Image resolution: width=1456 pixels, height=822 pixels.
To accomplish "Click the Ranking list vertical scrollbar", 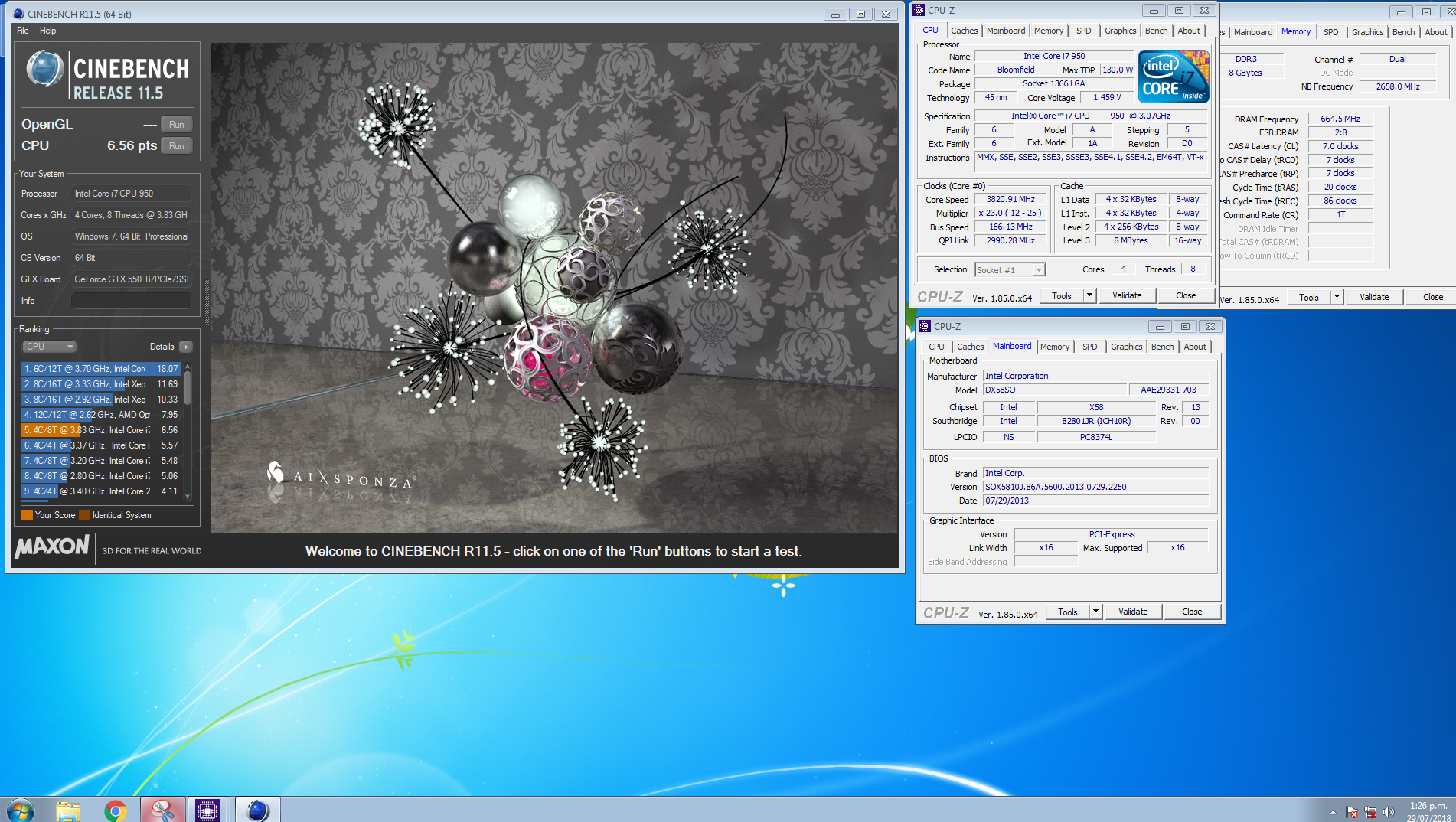I will point(188,432).
